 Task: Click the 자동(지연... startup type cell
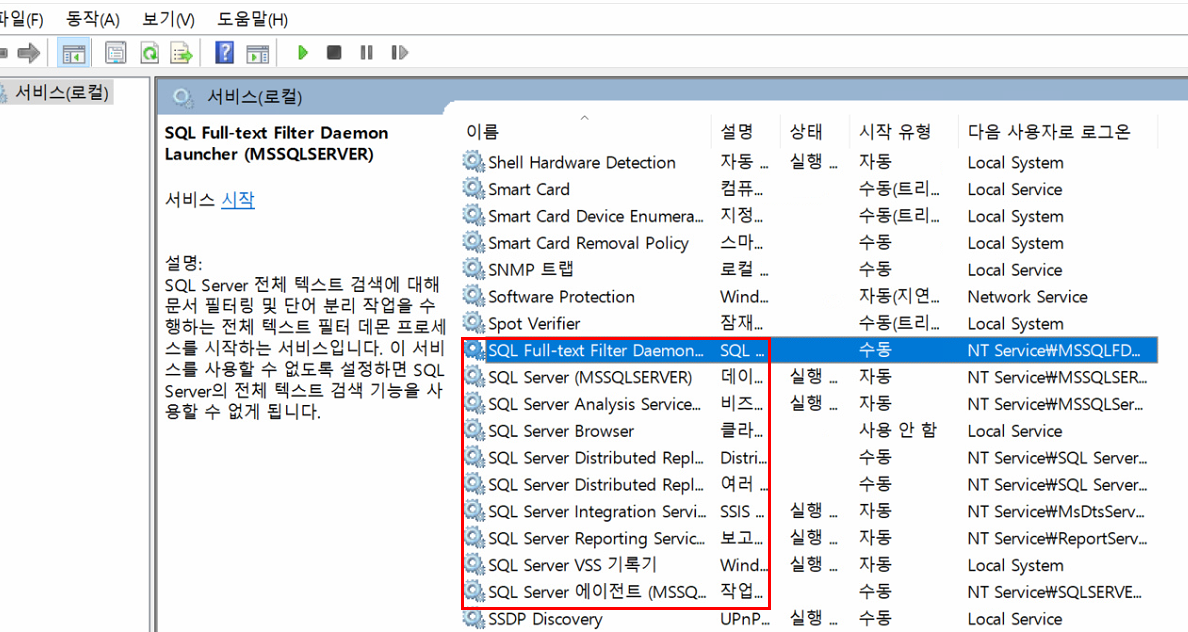899,296
